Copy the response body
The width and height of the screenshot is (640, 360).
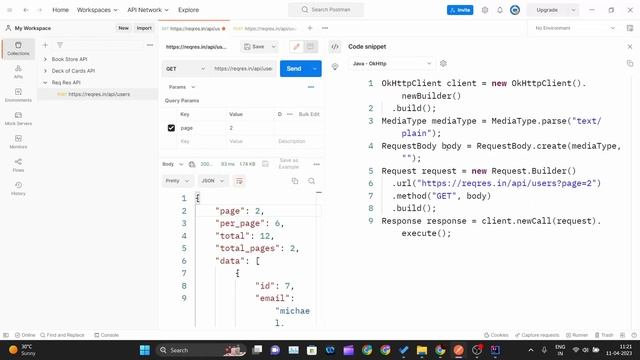pyautogui.click(x=295, y=181)
